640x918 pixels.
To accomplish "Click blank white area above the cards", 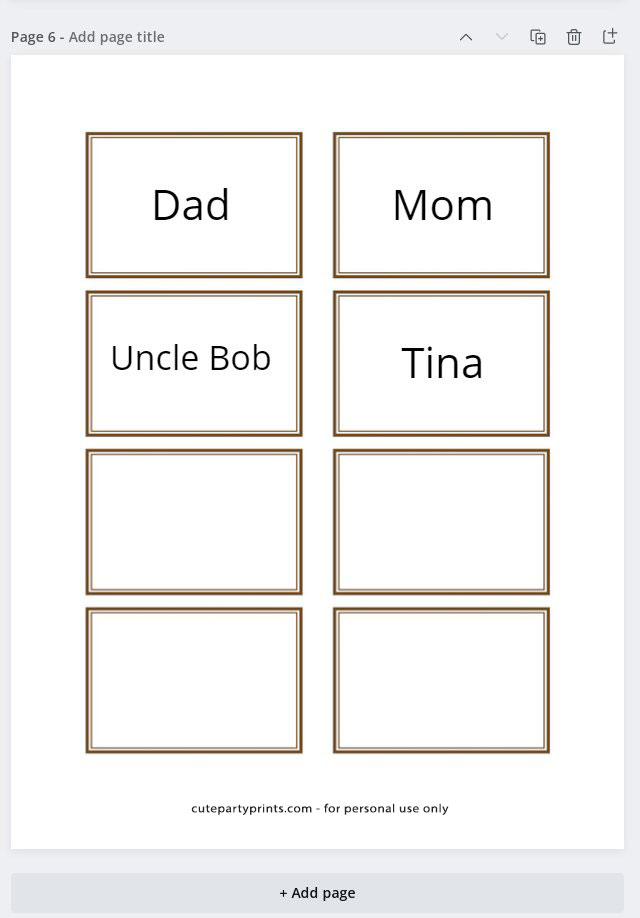I will 317,94.
